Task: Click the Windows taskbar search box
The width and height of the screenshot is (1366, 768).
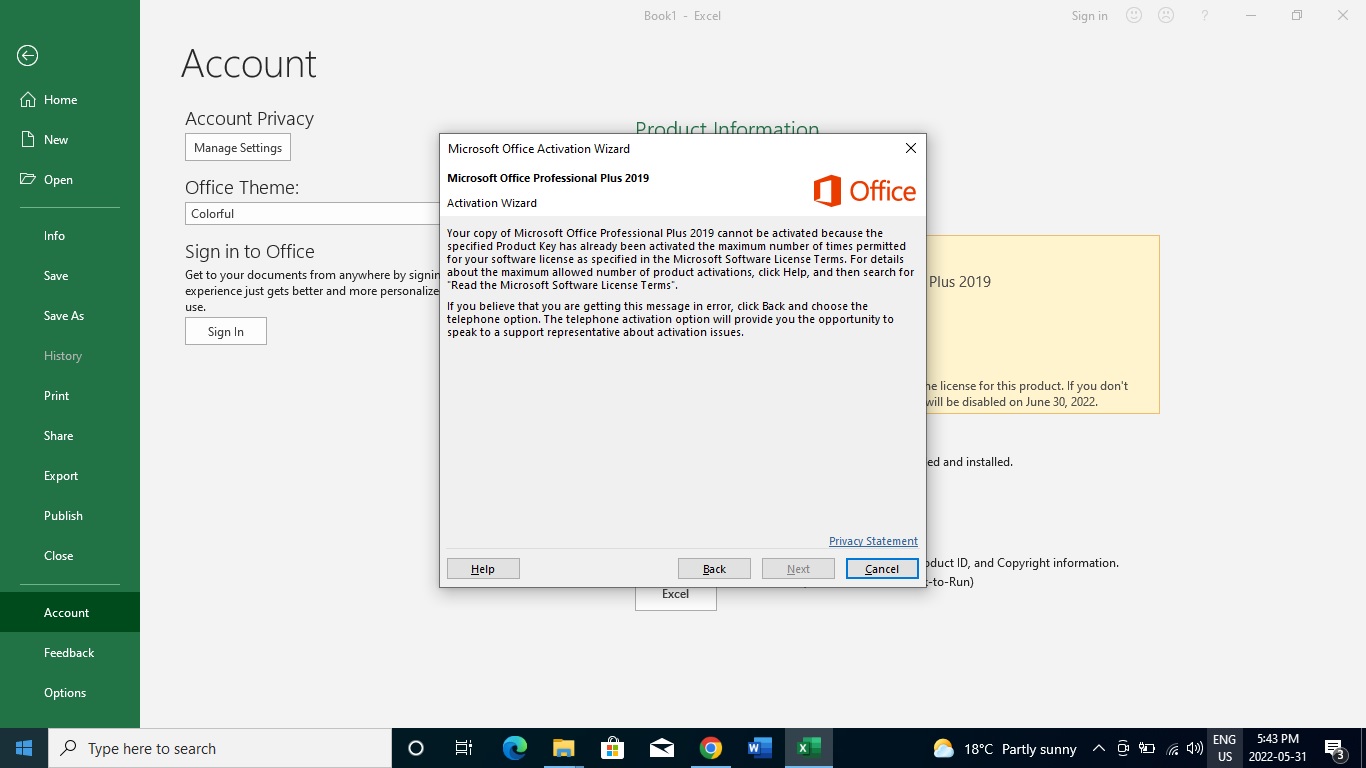Action: click(220, 748)
